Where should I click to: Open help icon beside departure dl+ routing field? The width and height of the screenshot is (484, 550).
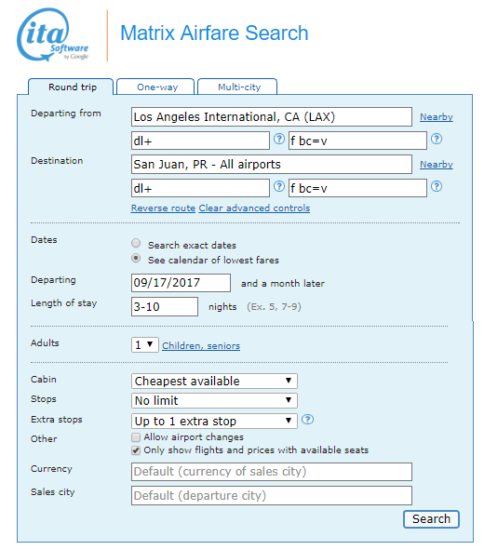279,139
